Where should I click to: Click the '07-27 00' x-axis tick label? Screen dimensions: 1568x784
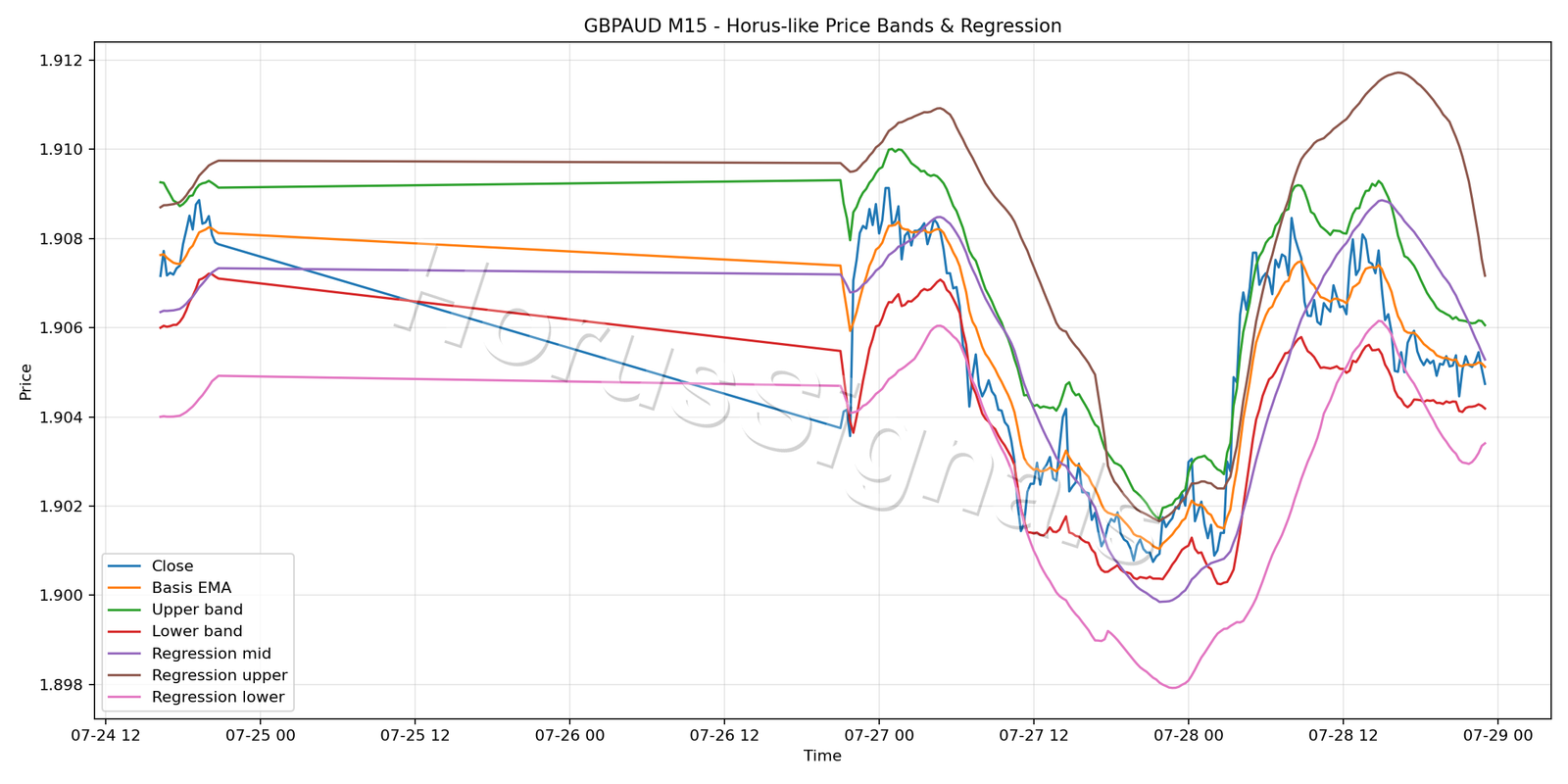click(879, 736)
